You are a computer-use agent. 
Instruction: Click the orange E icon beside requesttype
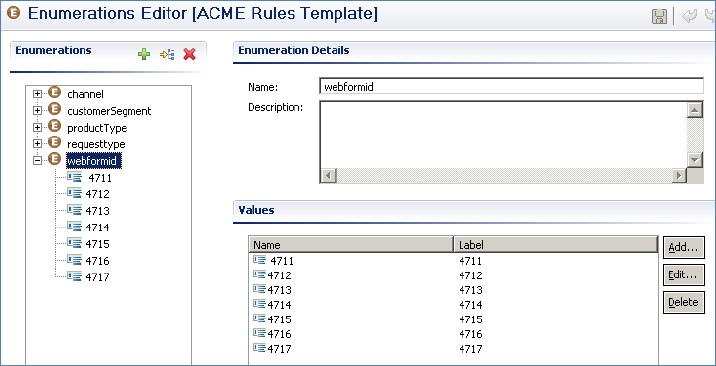pyautogui.click(x=54, y=143)
